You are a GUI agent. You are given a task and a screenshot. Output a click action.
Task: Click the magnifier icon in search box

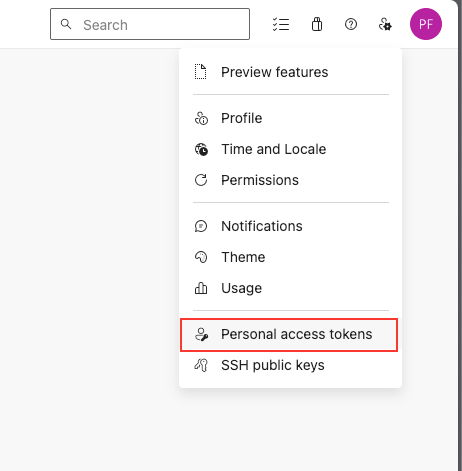[66, 24]
